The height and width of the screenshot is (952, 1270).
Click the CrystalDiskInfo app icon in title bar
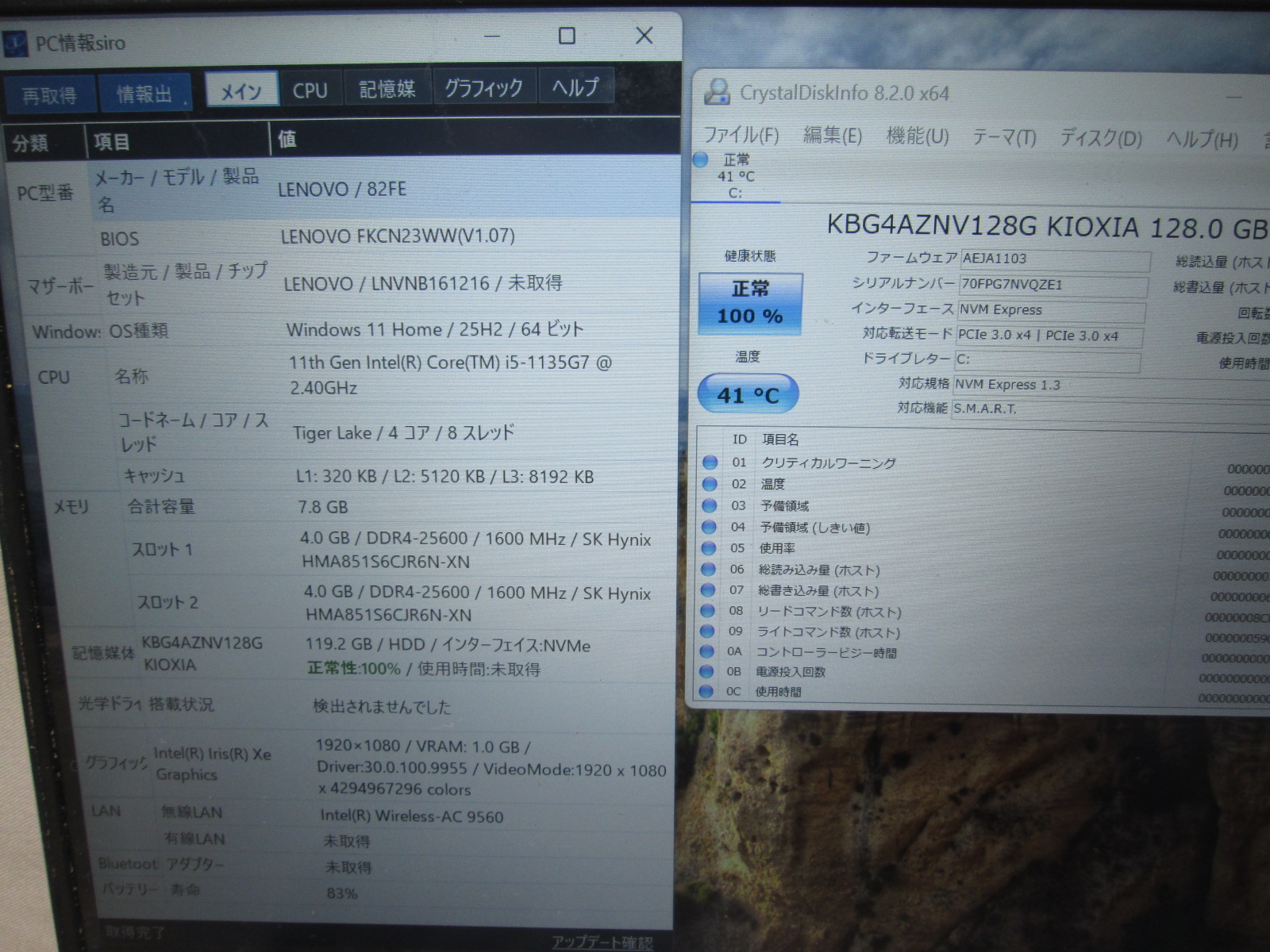(717, 92)
